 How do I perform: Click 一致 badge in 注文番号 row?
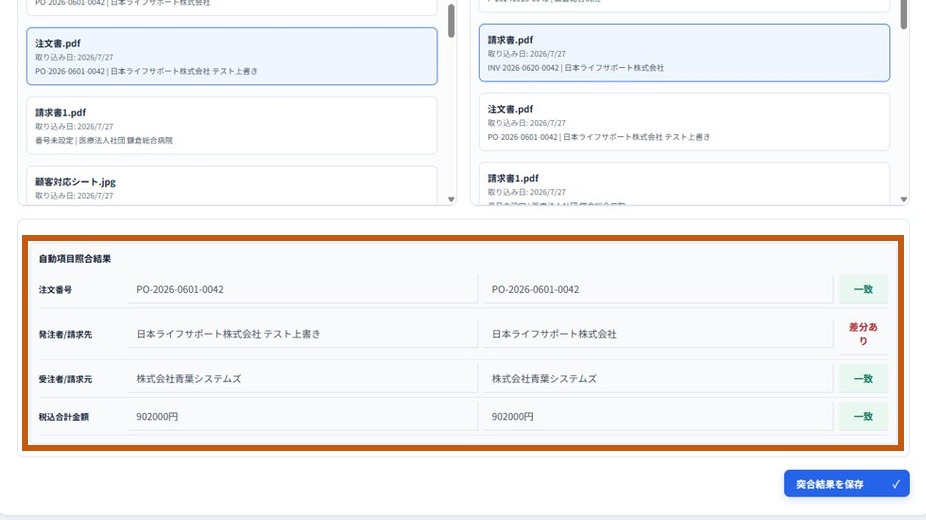tap(863, 289)
